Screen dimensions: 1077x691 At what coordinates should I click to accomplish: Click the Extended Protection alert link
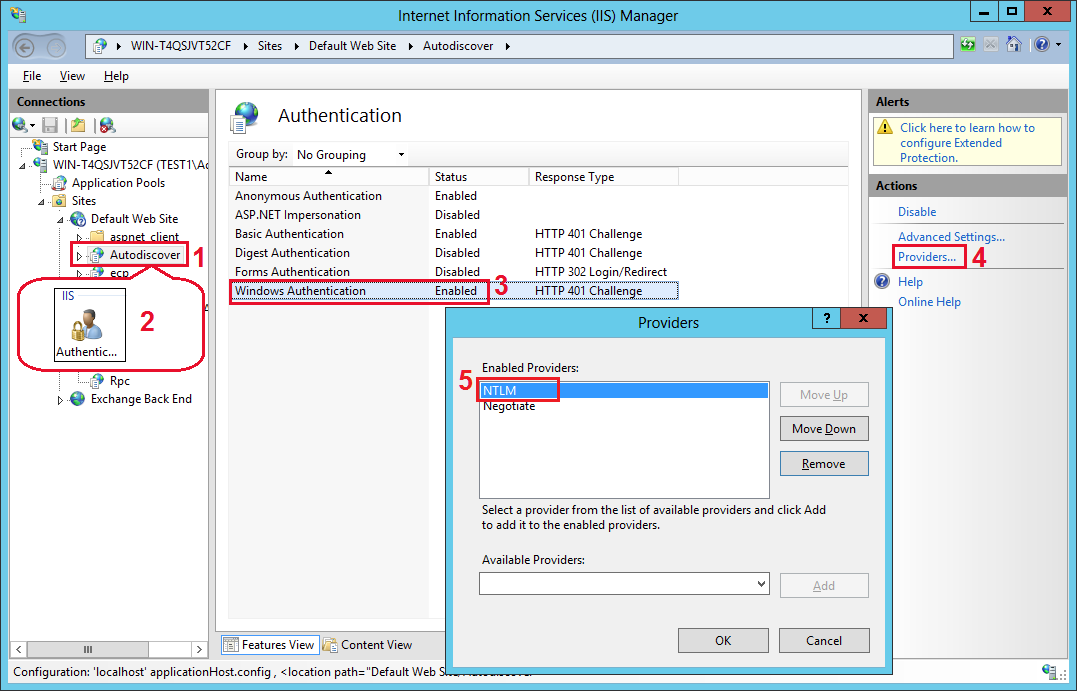click(967, 143)
